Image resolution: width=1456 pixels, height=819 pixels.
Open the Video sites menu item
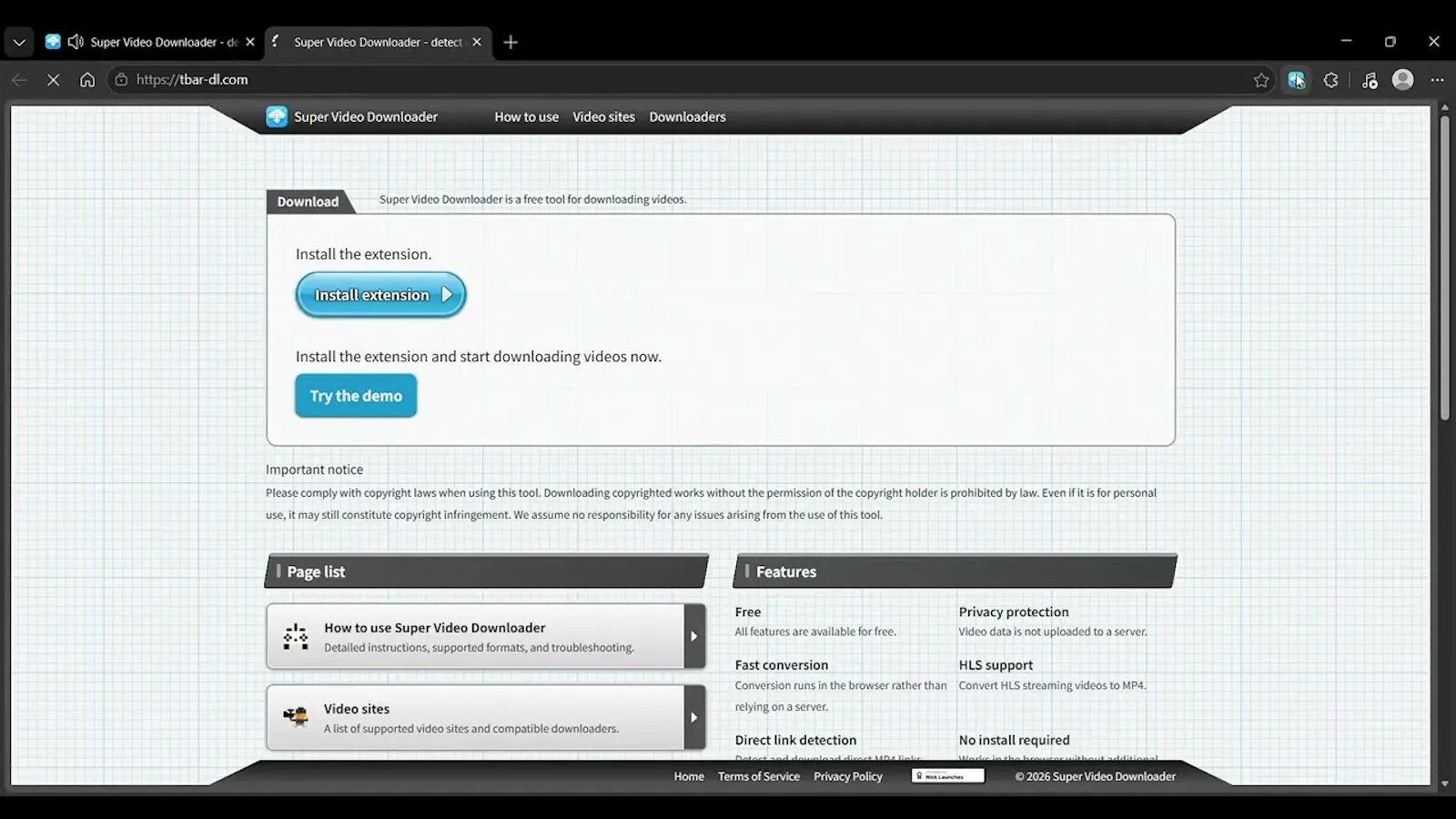coord(603,116)
